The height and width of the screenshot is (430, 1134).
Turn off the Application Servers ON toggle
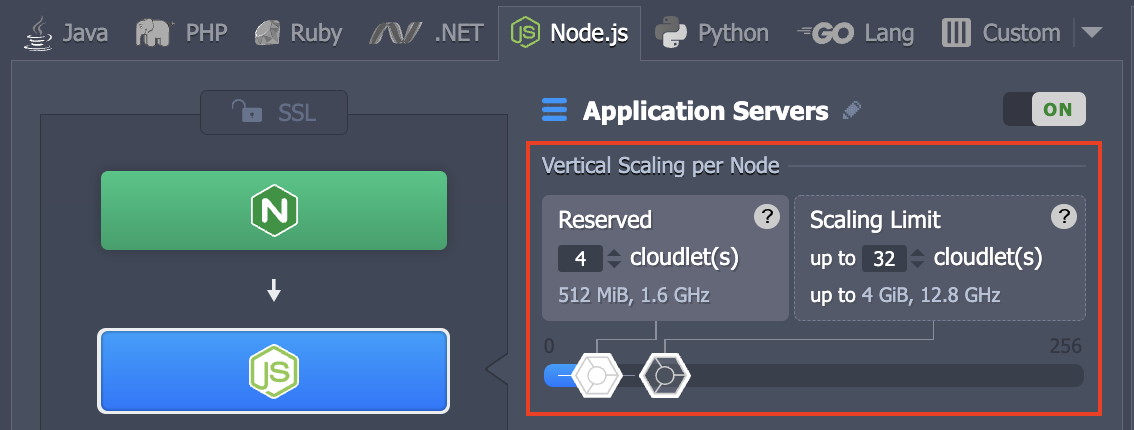coord(1044,109)
